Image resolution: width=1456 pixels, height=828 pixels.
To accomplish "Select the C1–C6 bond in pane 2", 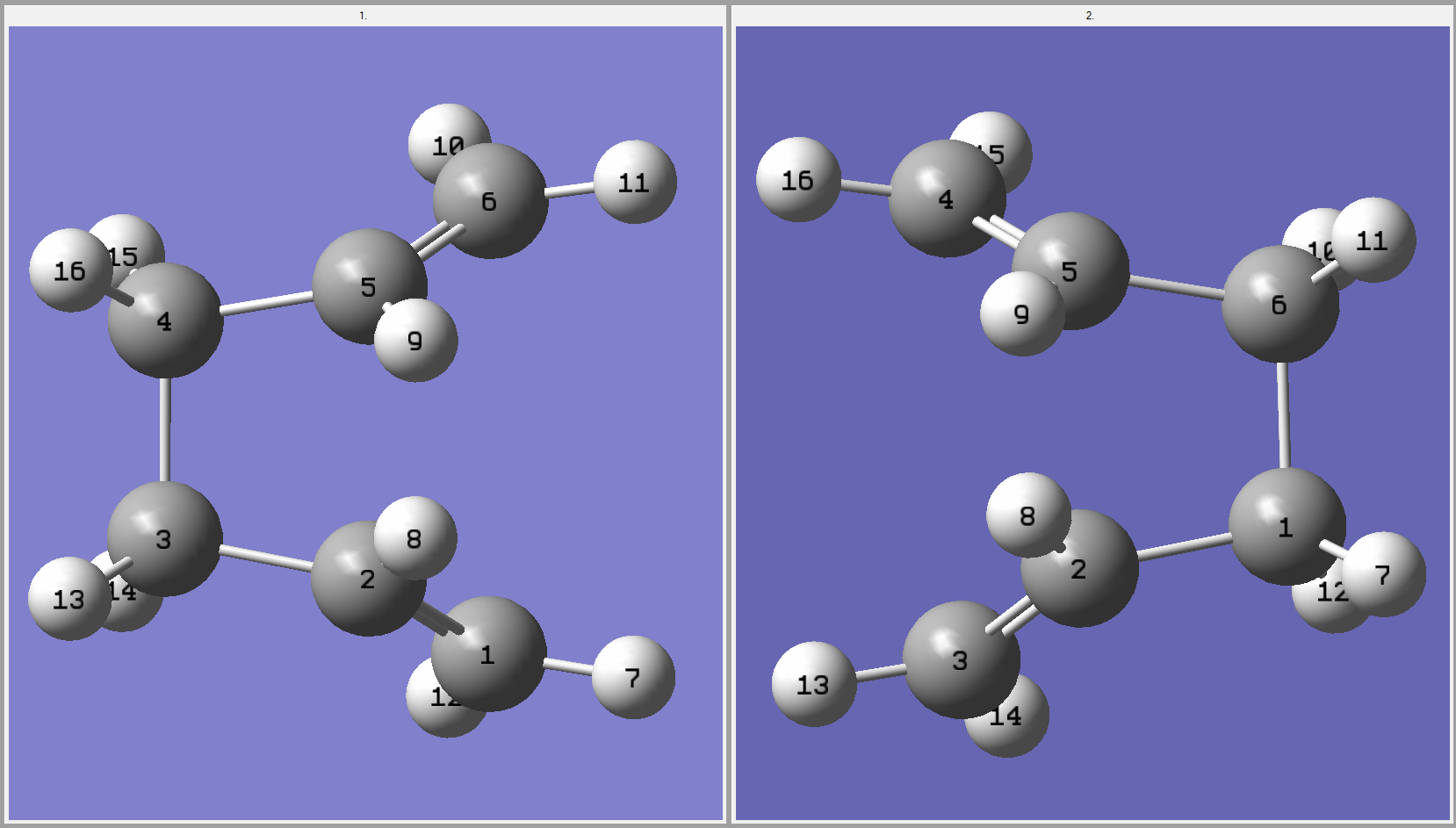I will (x=1283, y=414).
